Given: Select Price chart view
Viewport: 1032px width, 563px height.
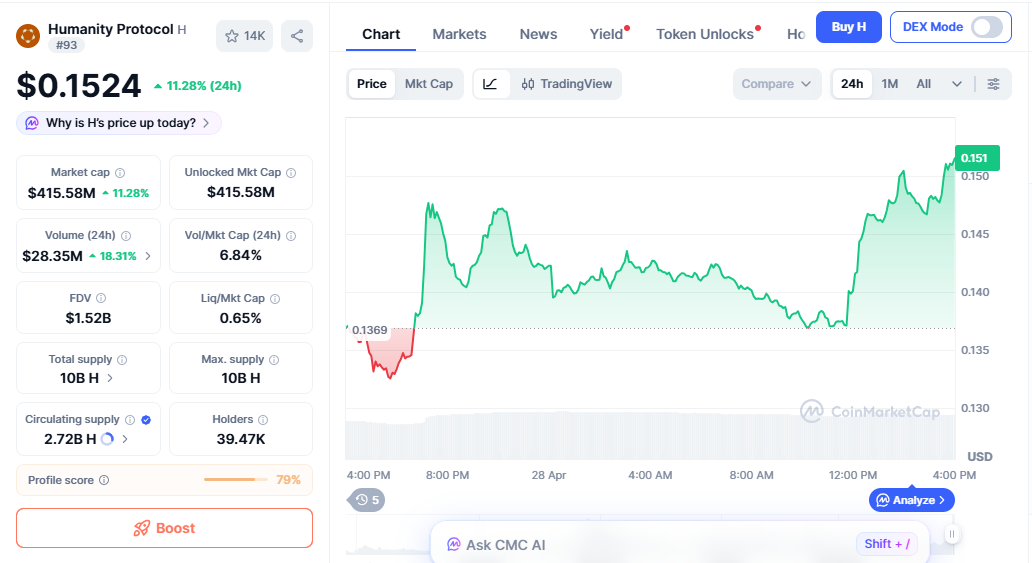Looking at the screenshot, I should [372, 84].
